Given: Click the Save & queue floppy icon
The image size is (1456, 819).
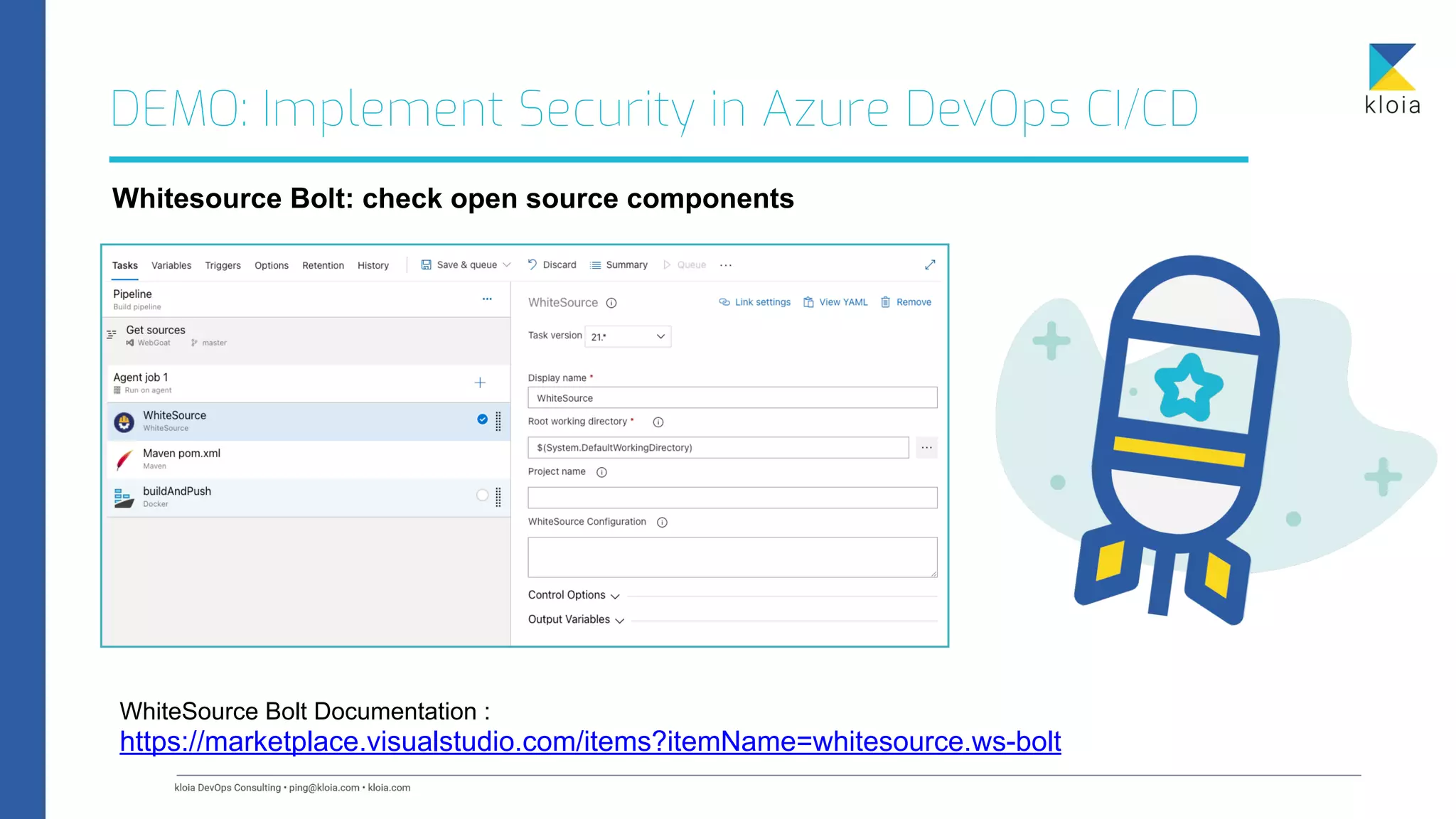Looking at the screenshot, I should pos(426,264).
